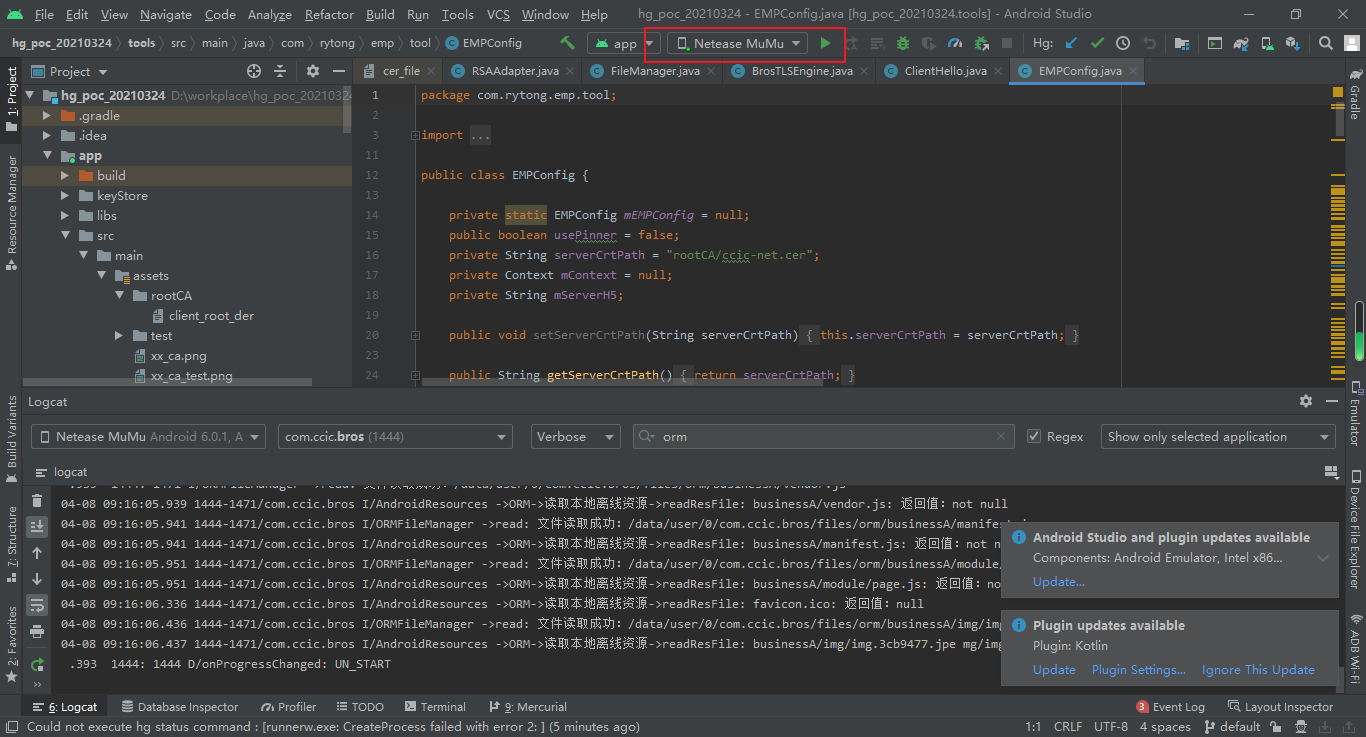Click the Debug app bug icon
The width and height of the screenshot is (1366, 737).
click(x=903, y=43)
